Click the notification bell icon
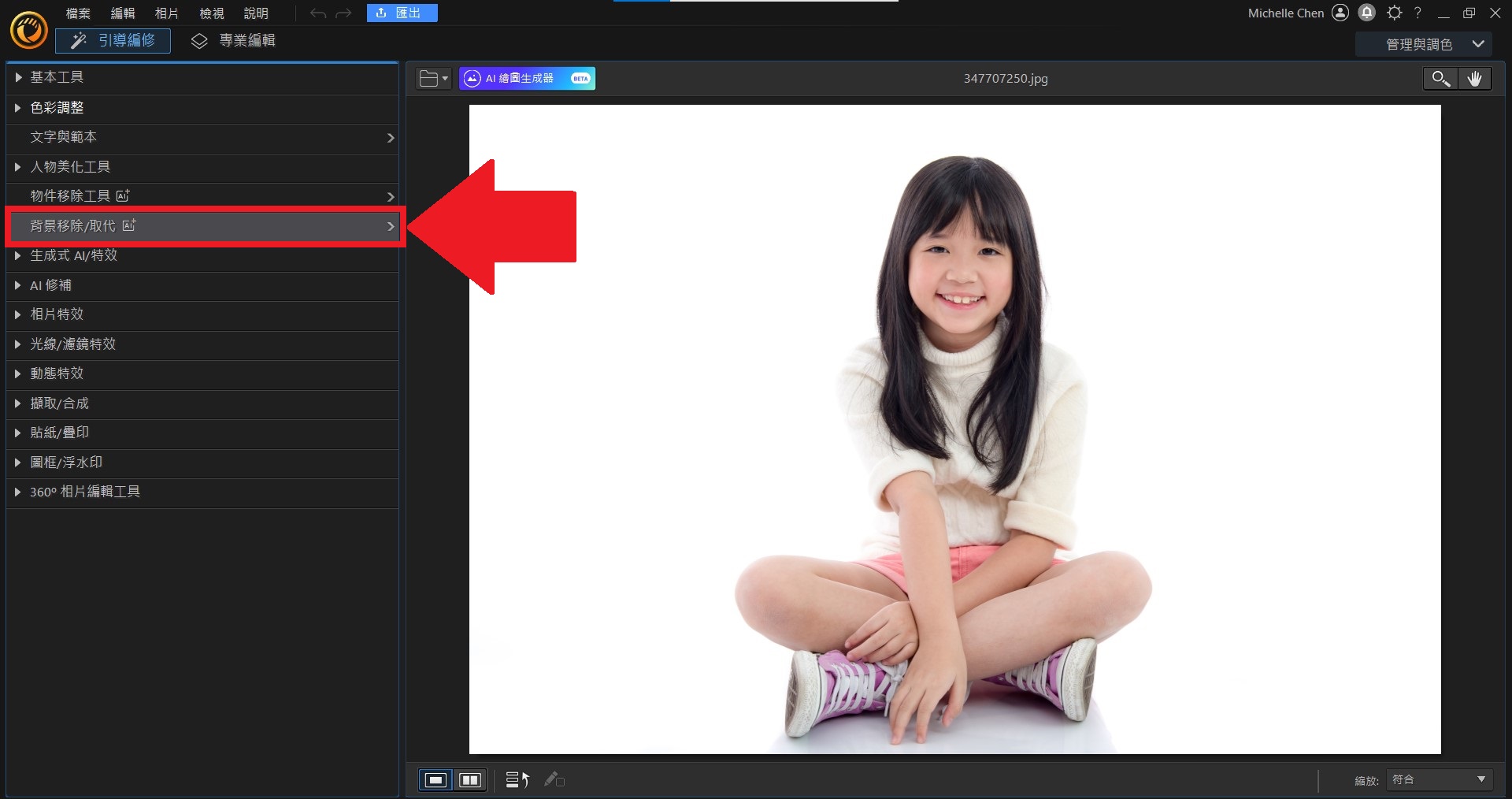 tap(1367, 13)
